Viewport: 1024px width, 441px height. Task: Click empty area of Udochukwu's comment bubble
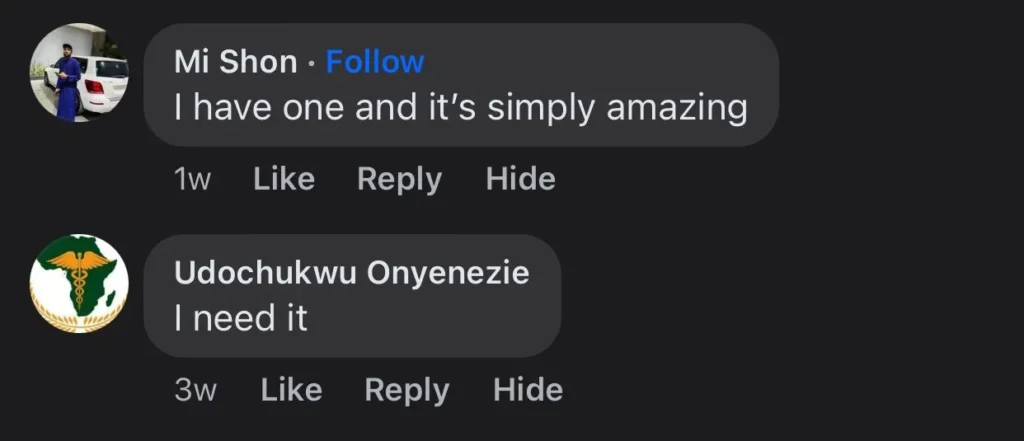tap(450, 320)
